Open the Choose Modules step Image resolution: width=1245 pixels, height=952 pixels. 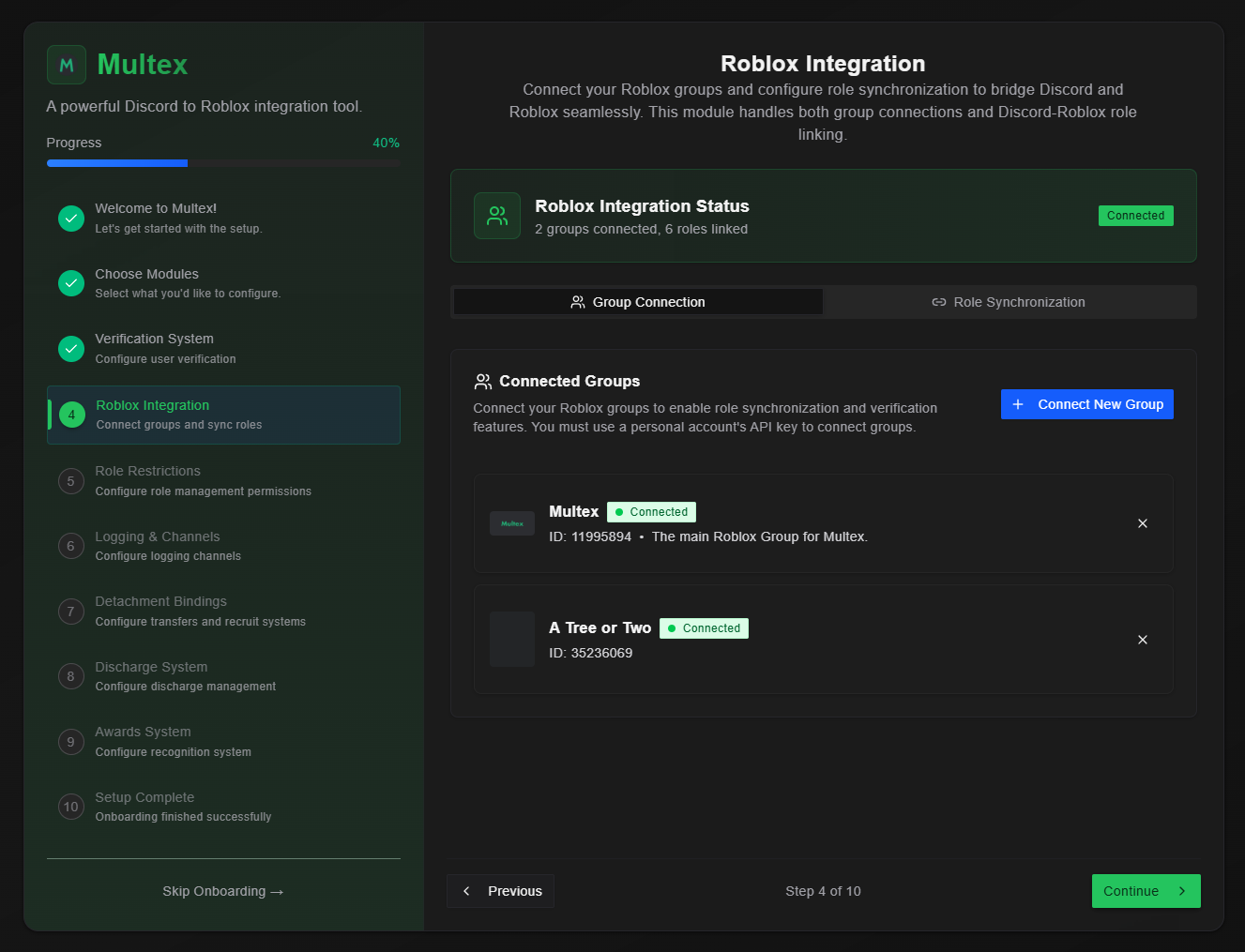(x=223, y=283)
